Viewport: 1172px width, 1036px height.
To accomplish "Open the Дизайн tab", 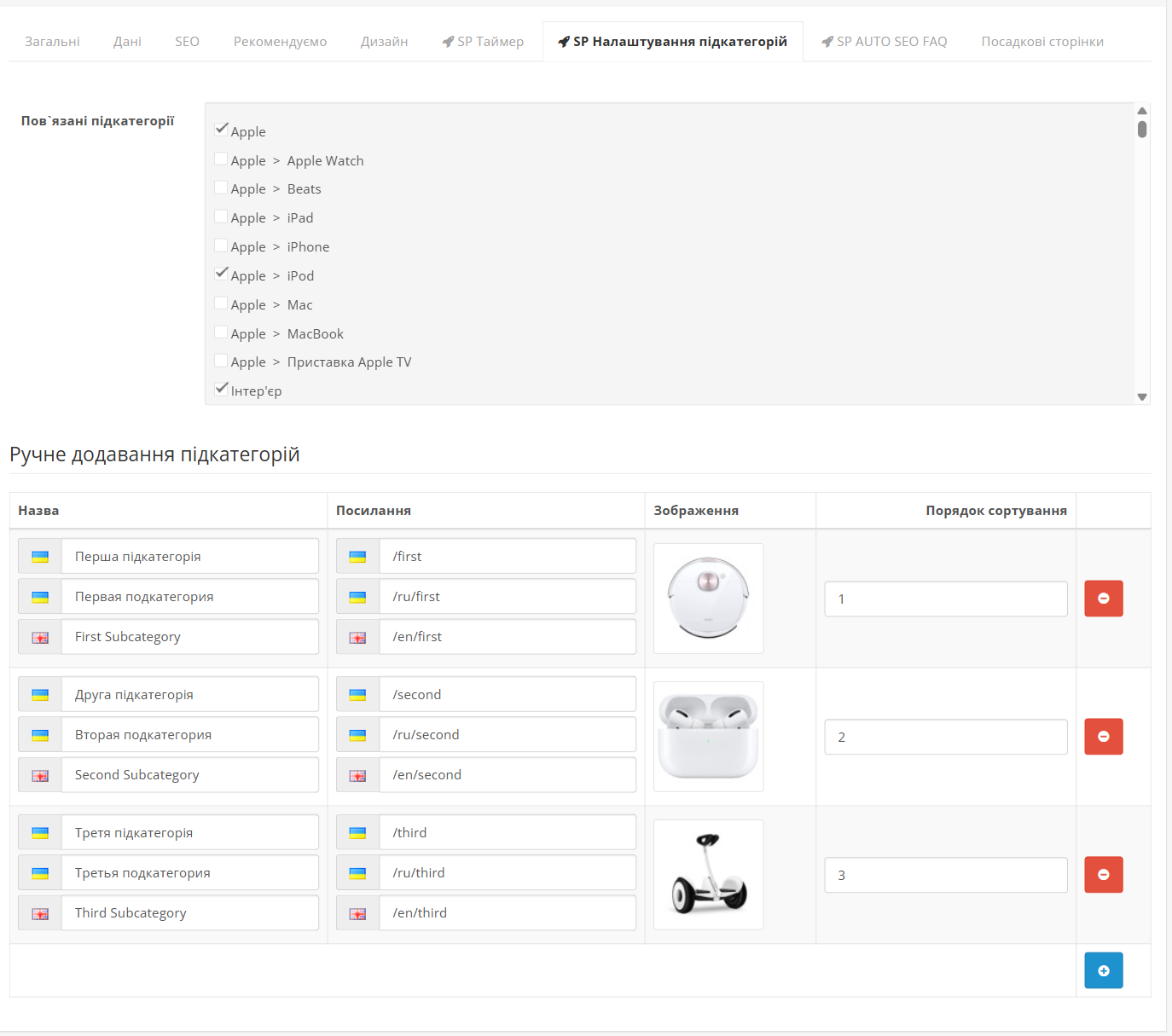I will tap(384, 42).
